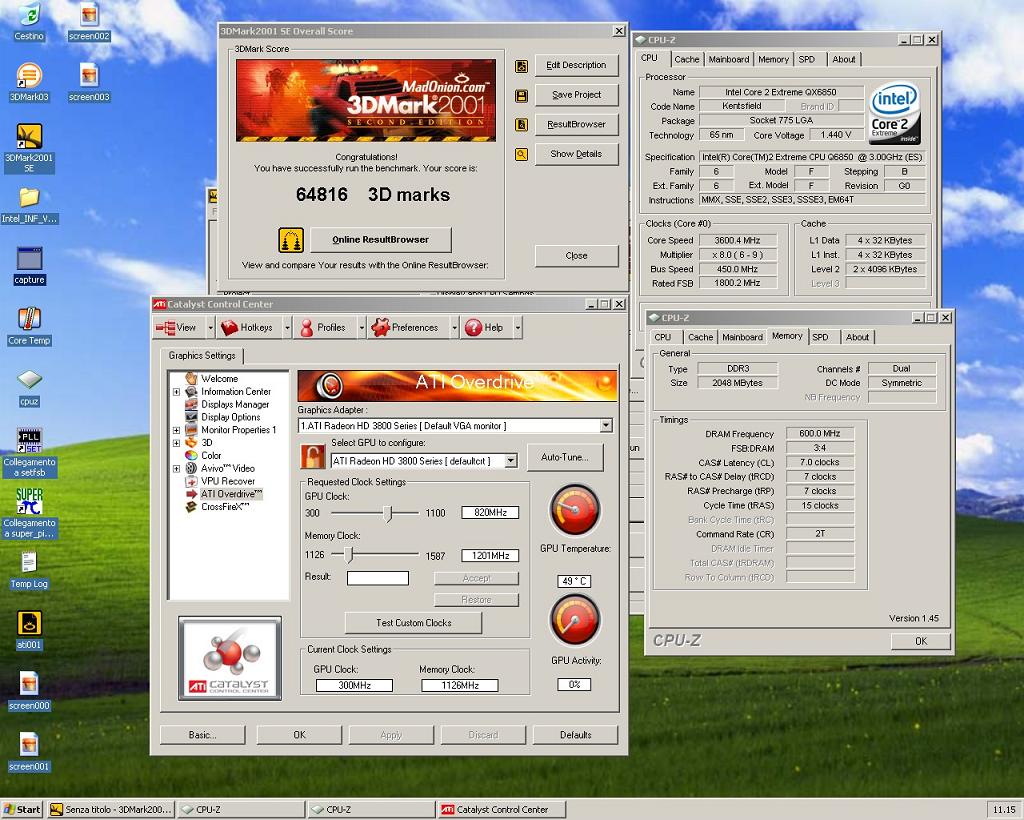
Task: Click Test Custom Clocks button
Action: pos(413,623)
